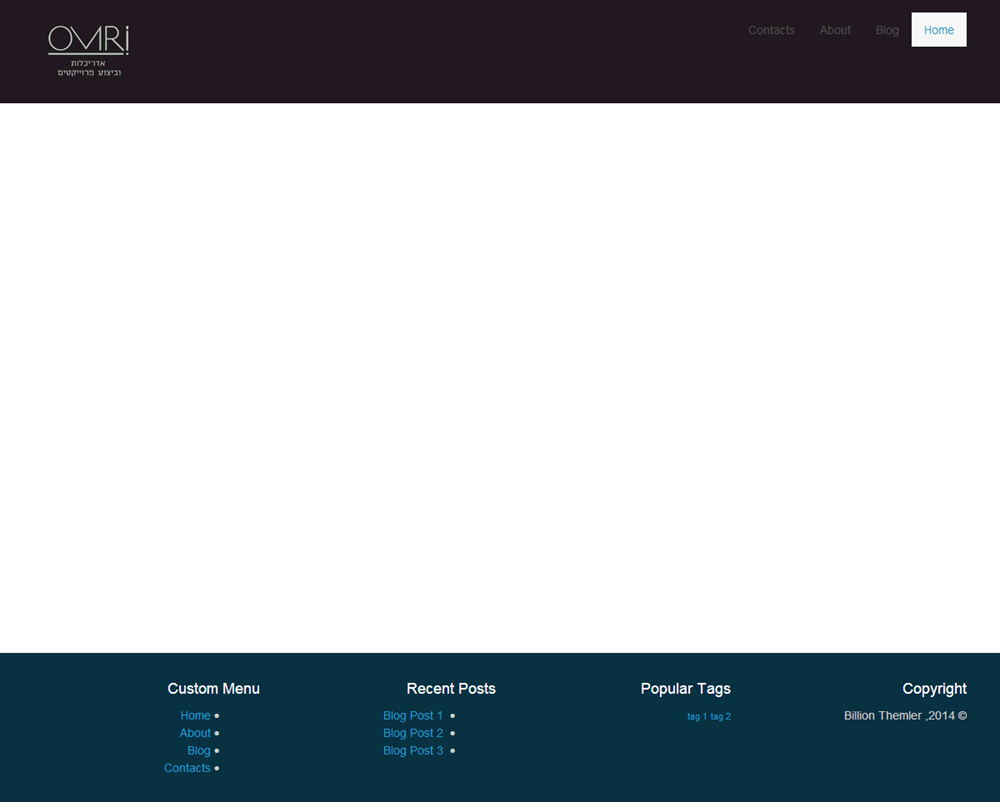Click the Popular Tags footer heading

(x=686, y=689)
